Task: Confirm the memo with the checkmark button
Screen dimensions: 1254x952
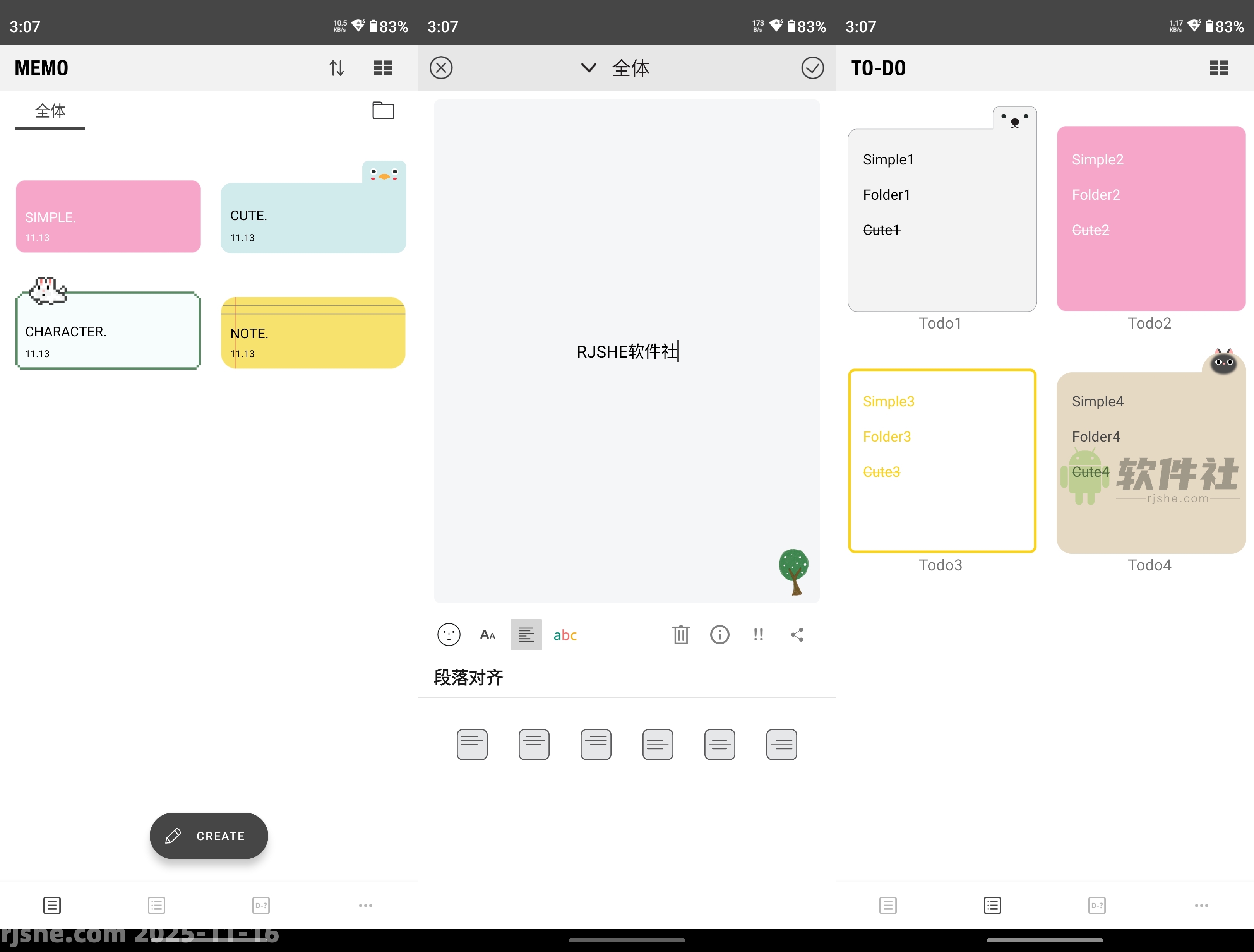Action: pyautogui.click(x=812, y=67)
